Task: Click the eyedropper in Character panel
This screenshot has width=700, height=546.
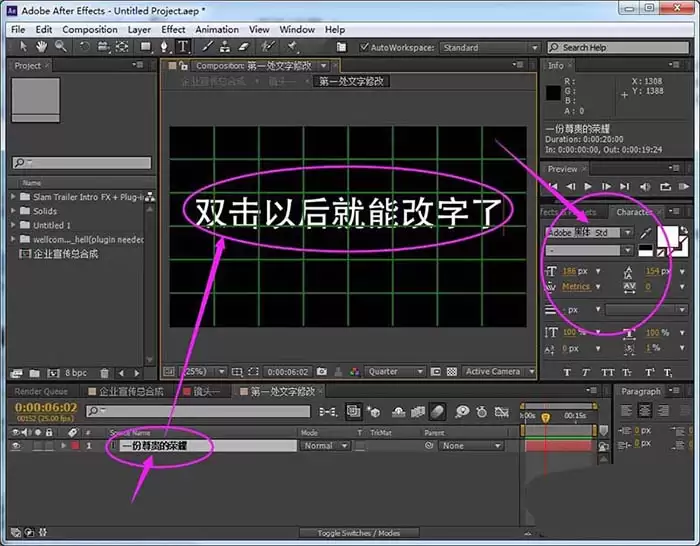Action: [x=645, y=233]
